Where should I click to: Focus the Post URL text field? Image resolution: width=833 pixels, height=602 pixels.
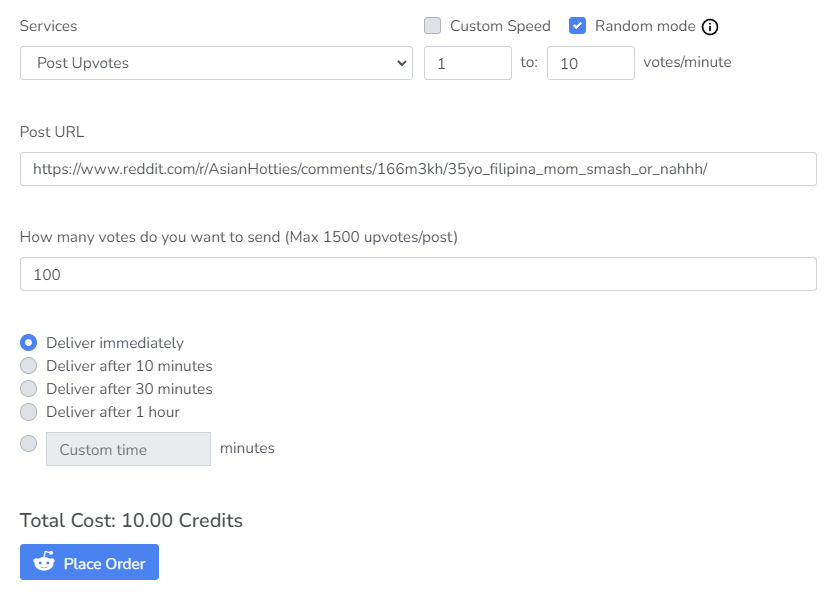(x=418, y=169)
